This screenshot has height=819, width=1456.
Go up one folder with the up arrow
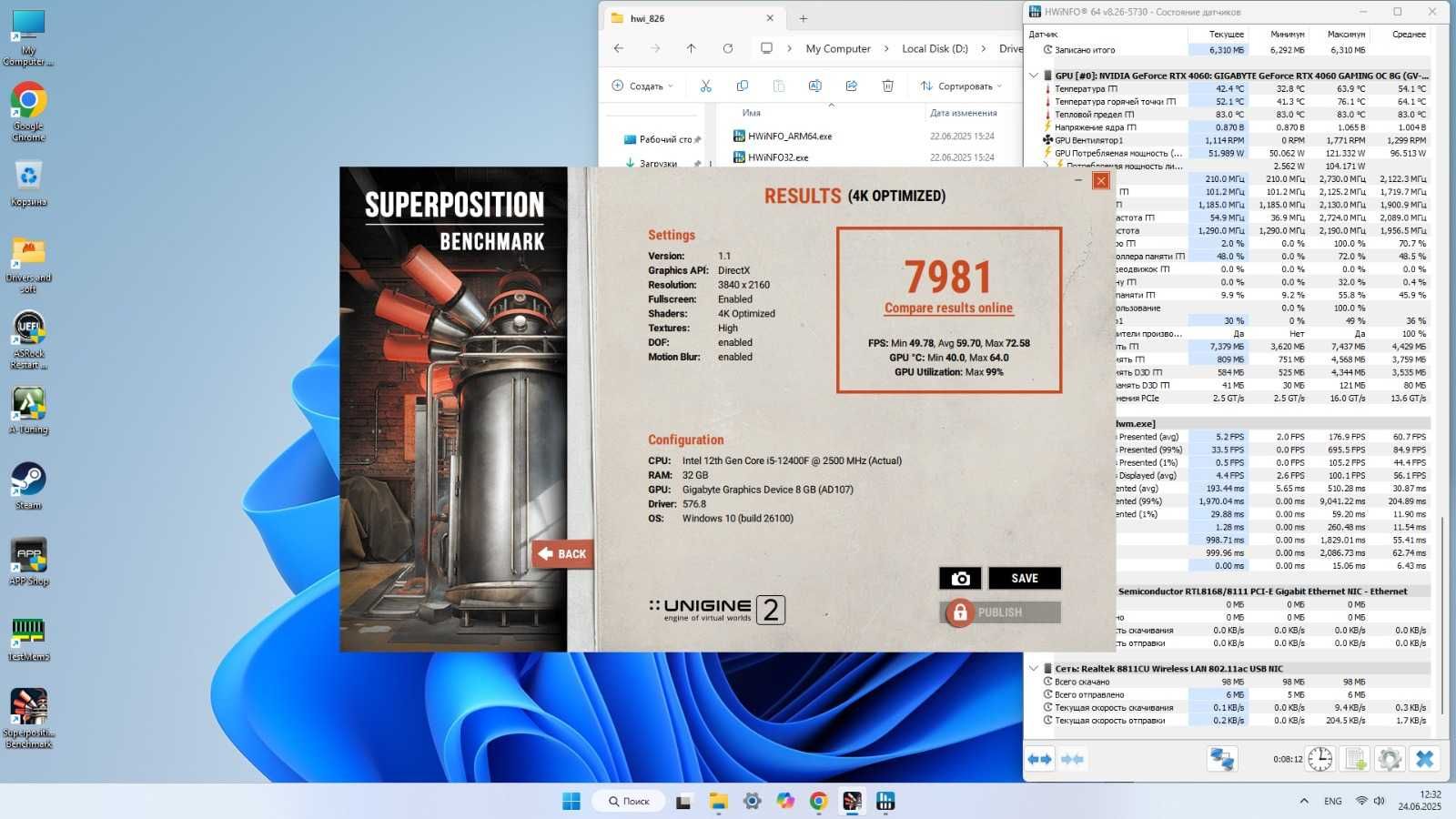691,48
